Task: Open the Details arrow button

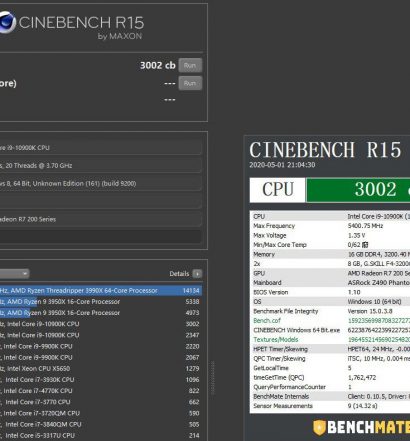Action: (x=197, y=274)
